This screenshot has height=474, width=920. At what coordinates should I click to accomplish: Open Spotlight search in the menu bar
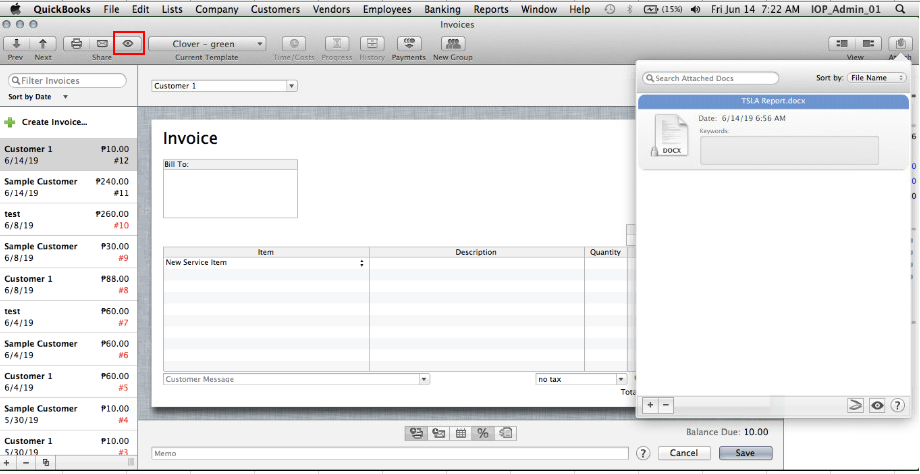click(900, 9)
